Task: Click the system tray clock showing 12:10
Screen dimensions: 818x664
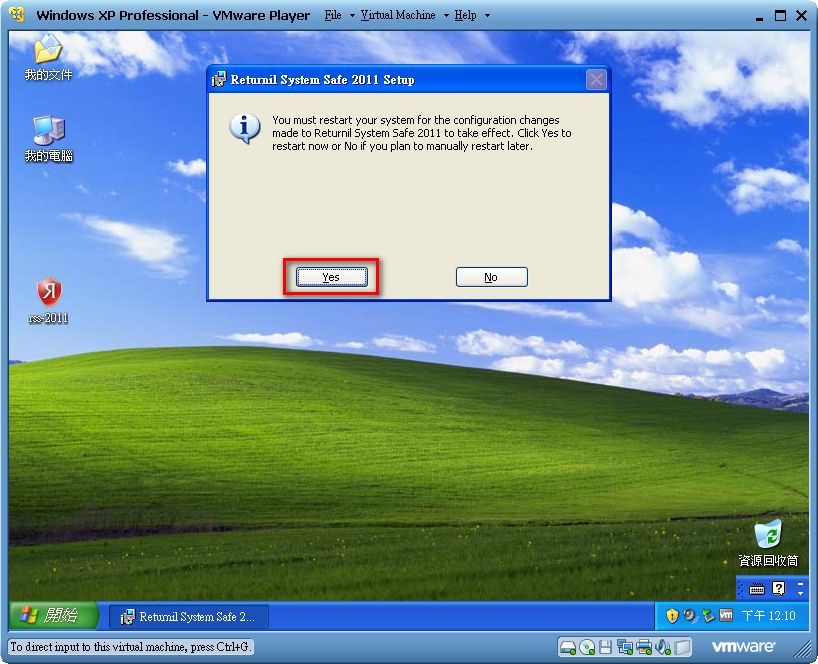Action: coord(768,616)
